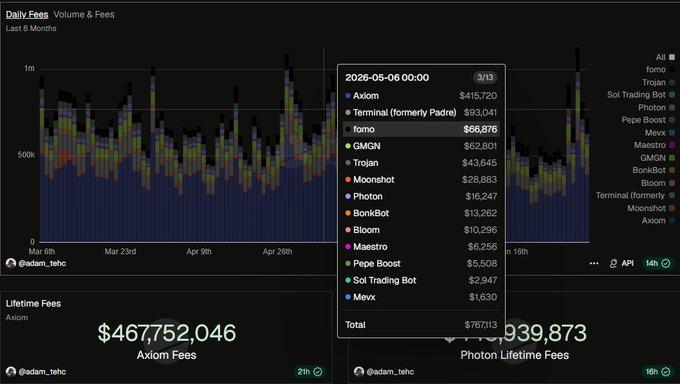Select the Axiom row in the tooltip

(421, 95)
